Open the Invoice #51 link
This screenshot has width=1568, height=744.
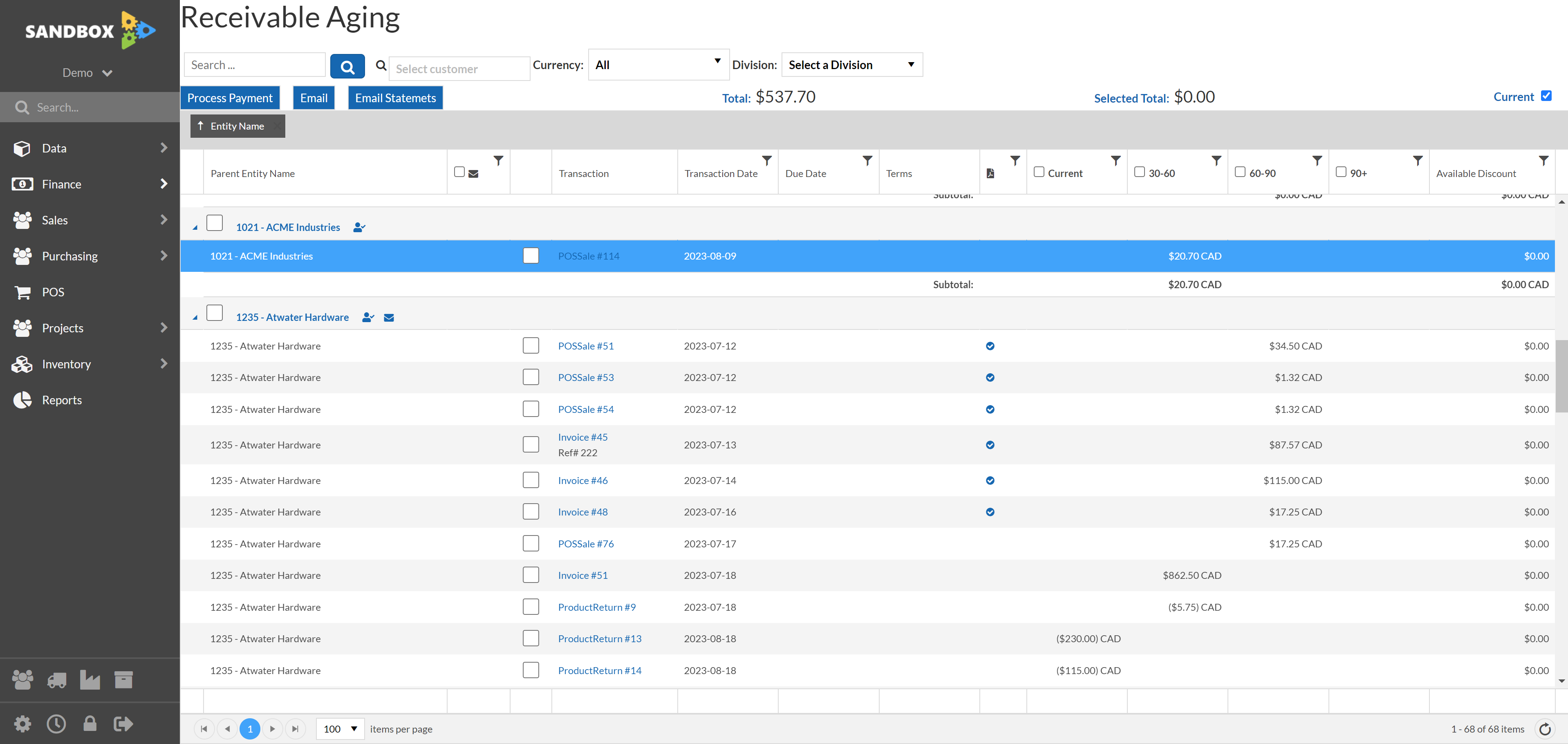582,575
